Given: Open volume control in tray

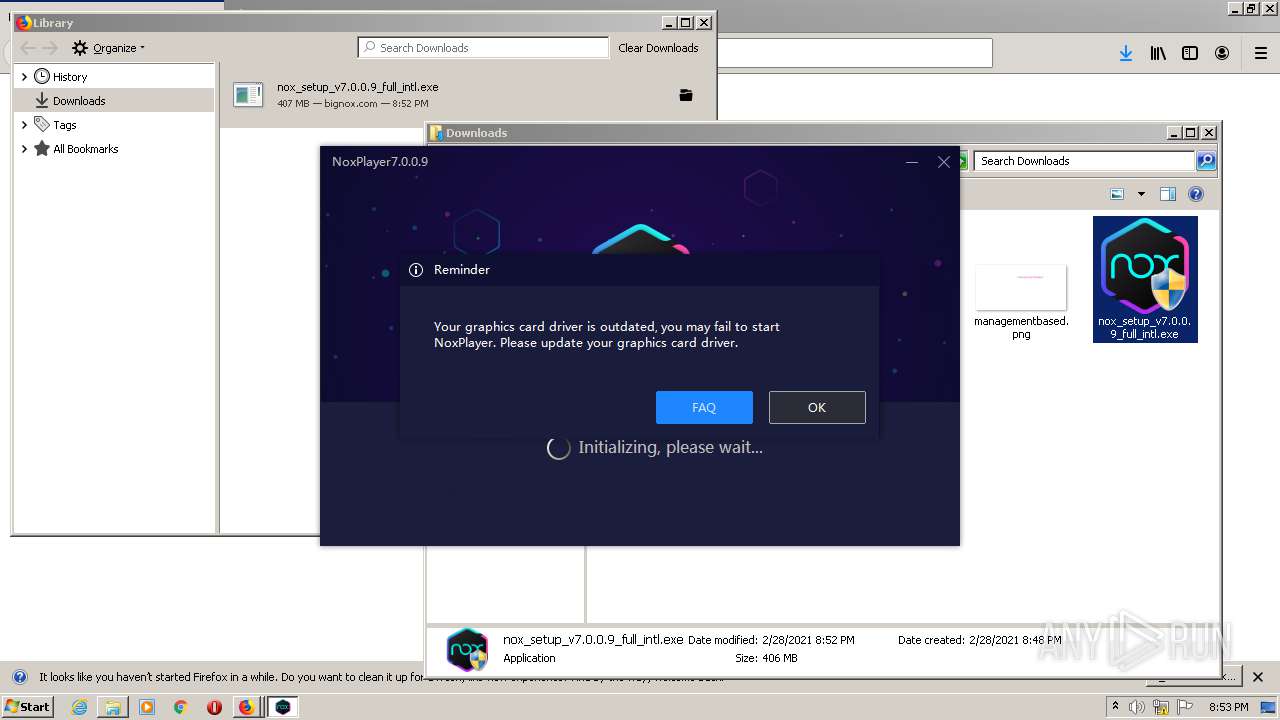Looking at the screenshot, I should (x=1138, y=707).
